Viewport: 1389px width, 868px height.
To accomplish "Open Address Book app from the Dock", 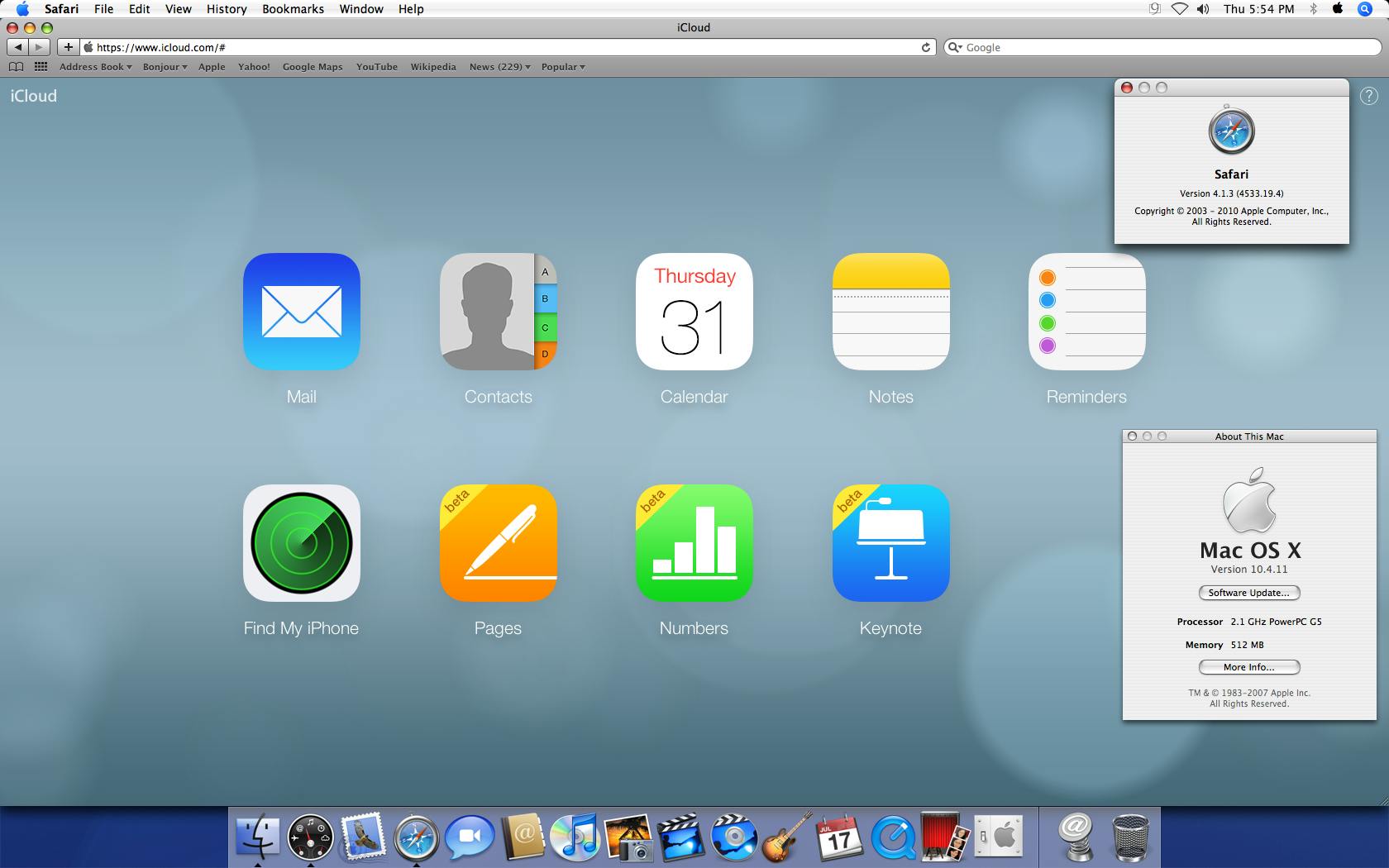I will (x=522, y=837).
